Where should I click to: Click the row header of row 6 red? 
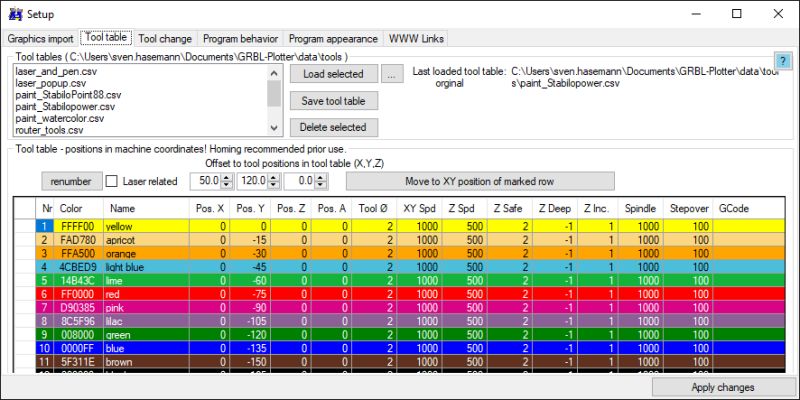tap(25, 294)
